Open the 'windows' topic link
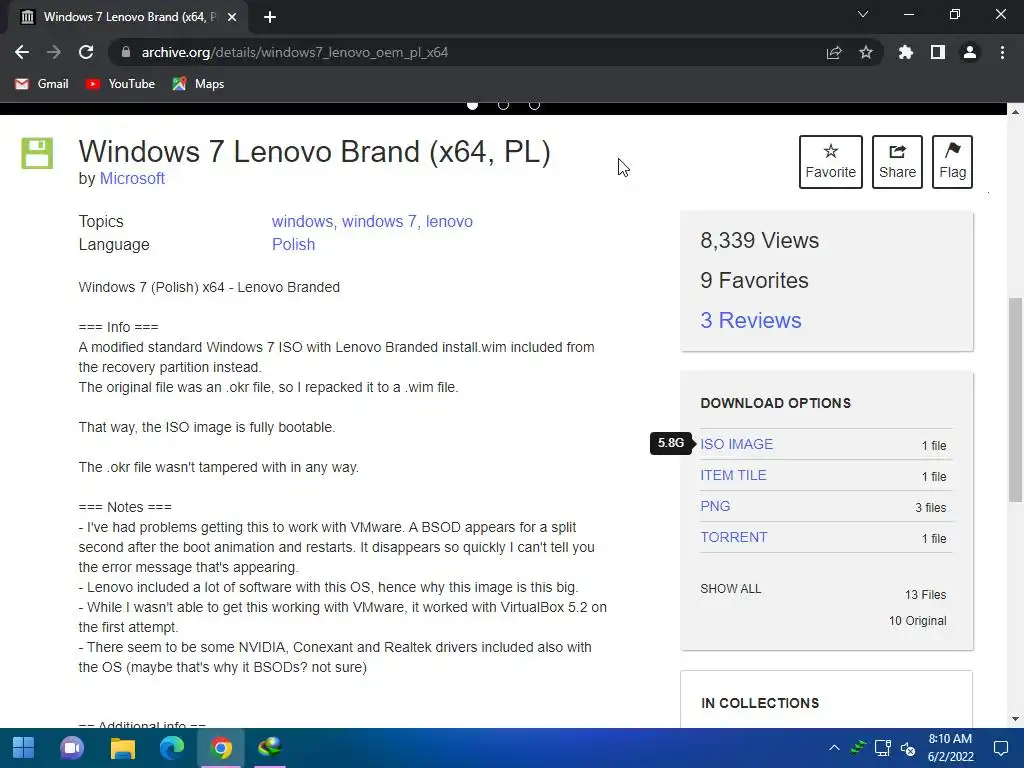Image resolution: width=1024 pixels, height=768 pixels. (302, 221)
